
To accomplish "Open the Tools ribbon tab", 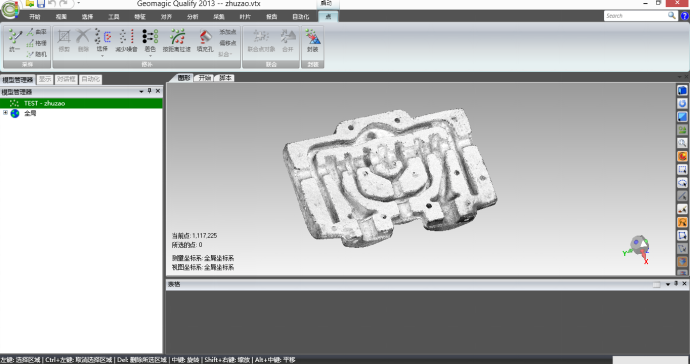I will pyautogui.click(x=114, y=17).
